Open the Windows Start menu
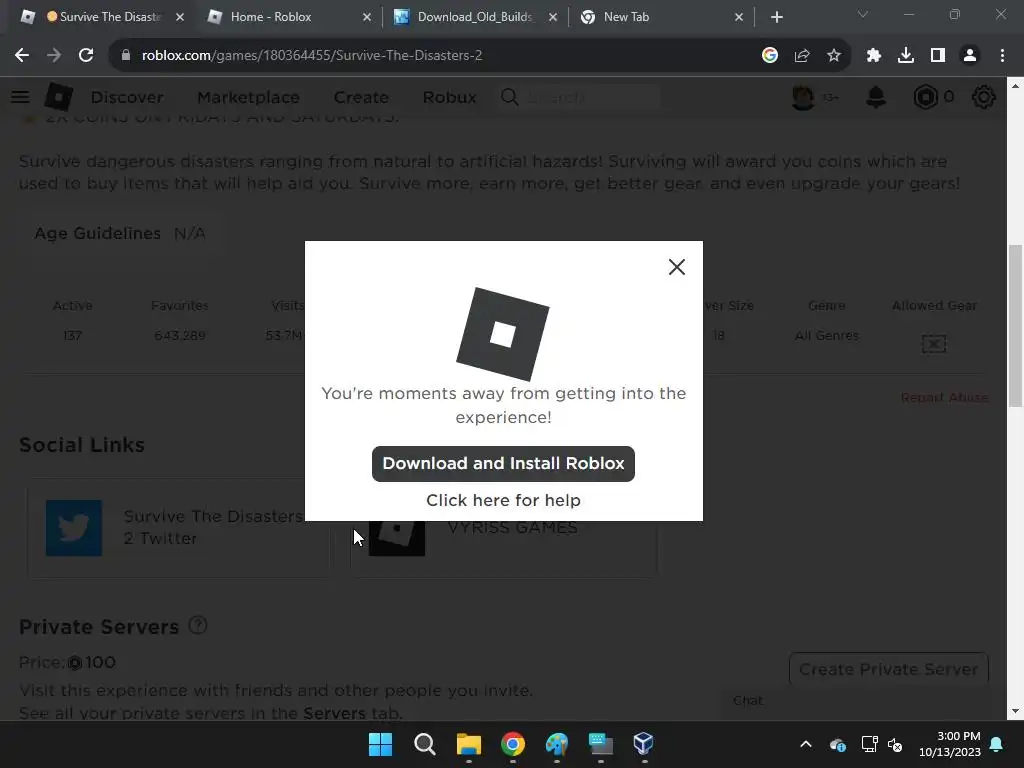This screenshot has height=768, width=1024. (381, 744)
